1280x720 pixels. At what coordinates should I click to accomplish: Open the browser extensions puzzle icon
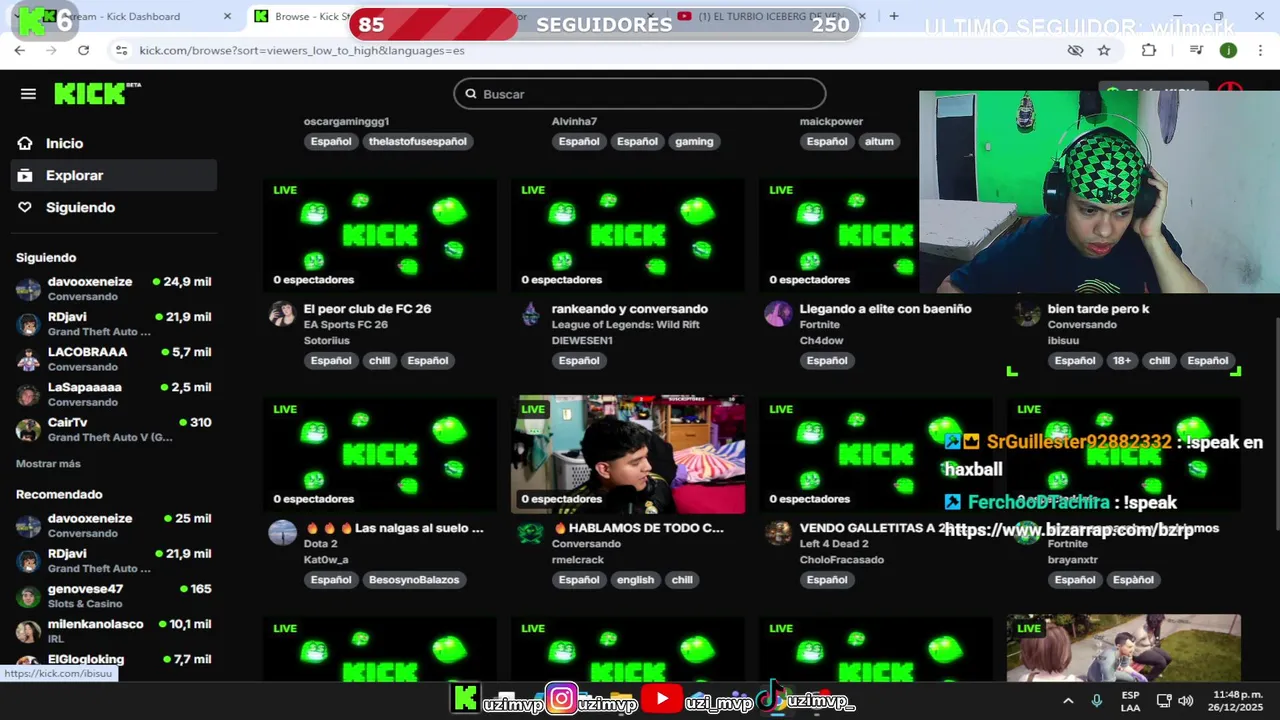point(1149,50)
